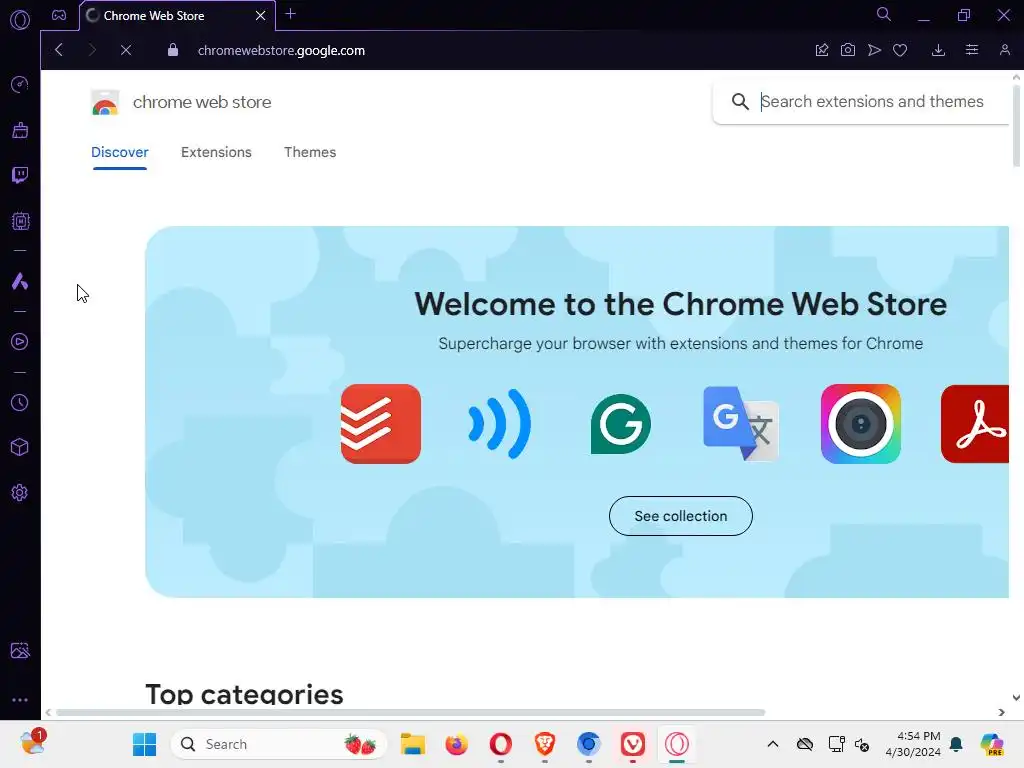This screenshot has height=768, width=1024.
Task: Click the red Todoist checklist icon in banner
Action: [x=381, y=424]
